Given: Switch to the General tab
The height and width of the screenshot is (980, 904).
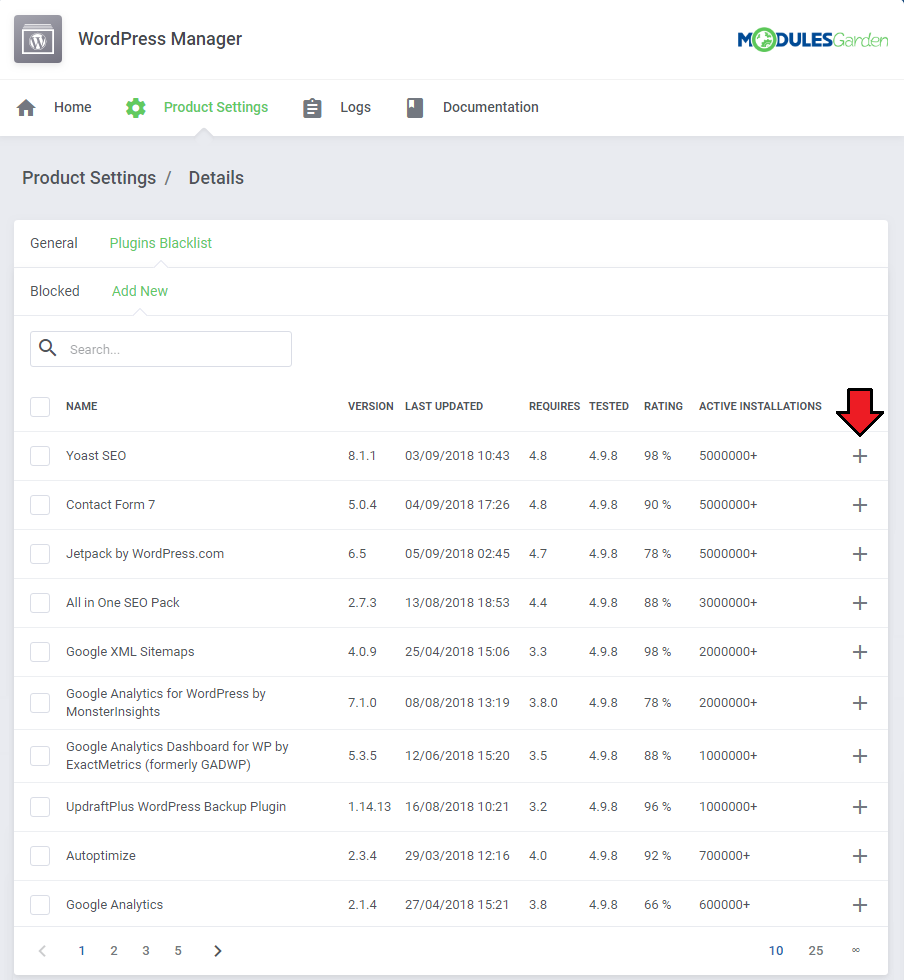Looking at the screenshot, I should click(x=54, y=243).
